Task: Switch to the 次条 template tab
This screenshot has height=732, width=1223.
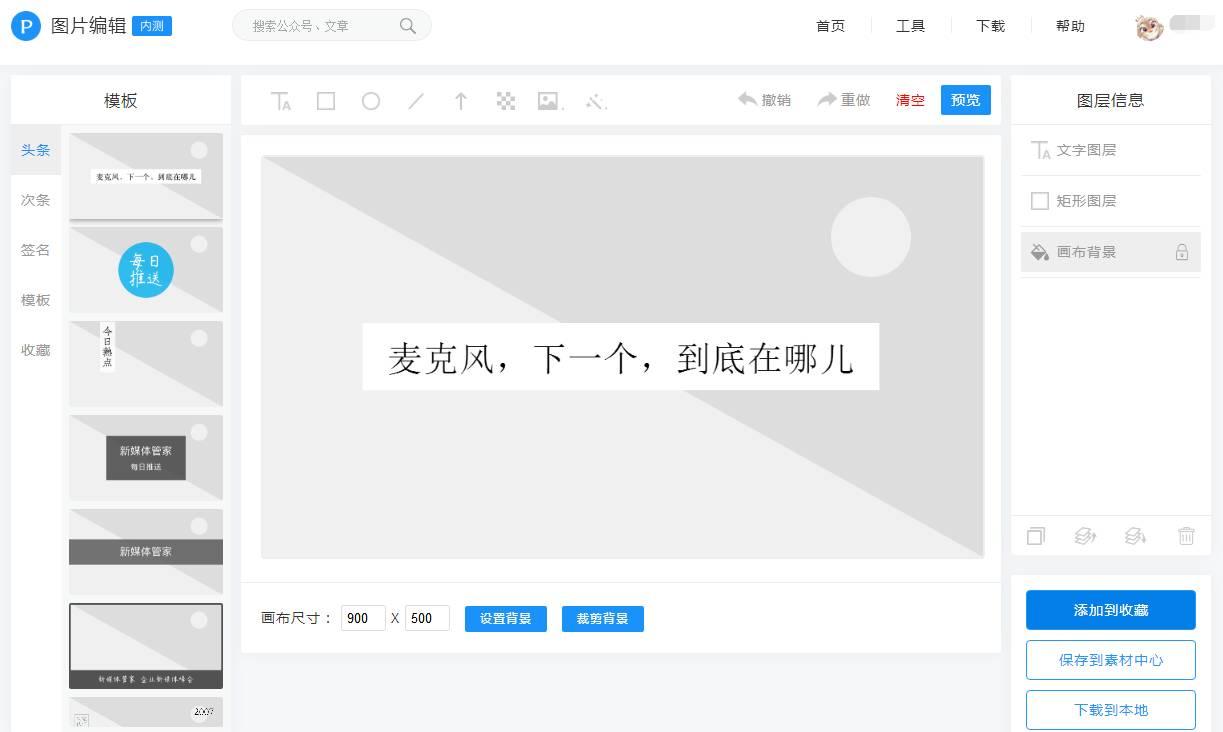Action: (x=35, y=200)
